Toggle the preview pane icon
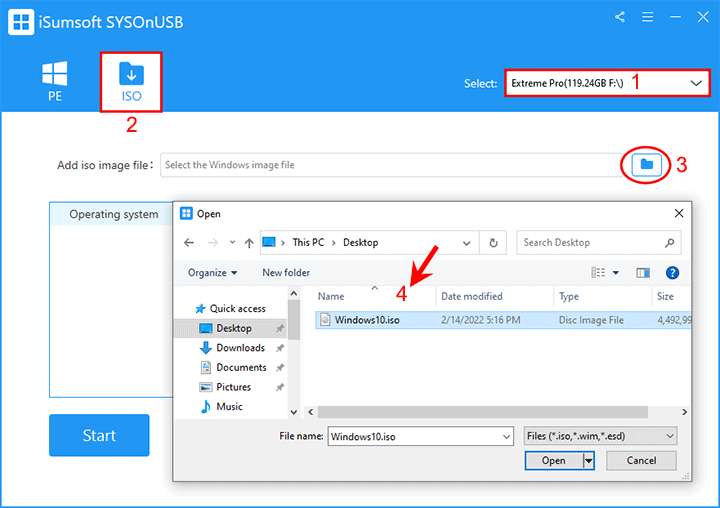The image size is (720, 508). click(643, 273)
